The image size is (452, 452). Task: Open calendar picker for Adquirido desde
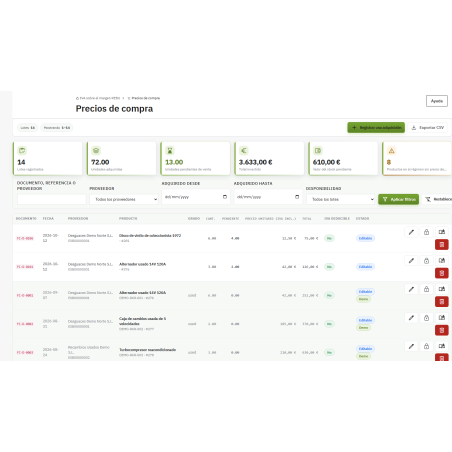[225, 197]
